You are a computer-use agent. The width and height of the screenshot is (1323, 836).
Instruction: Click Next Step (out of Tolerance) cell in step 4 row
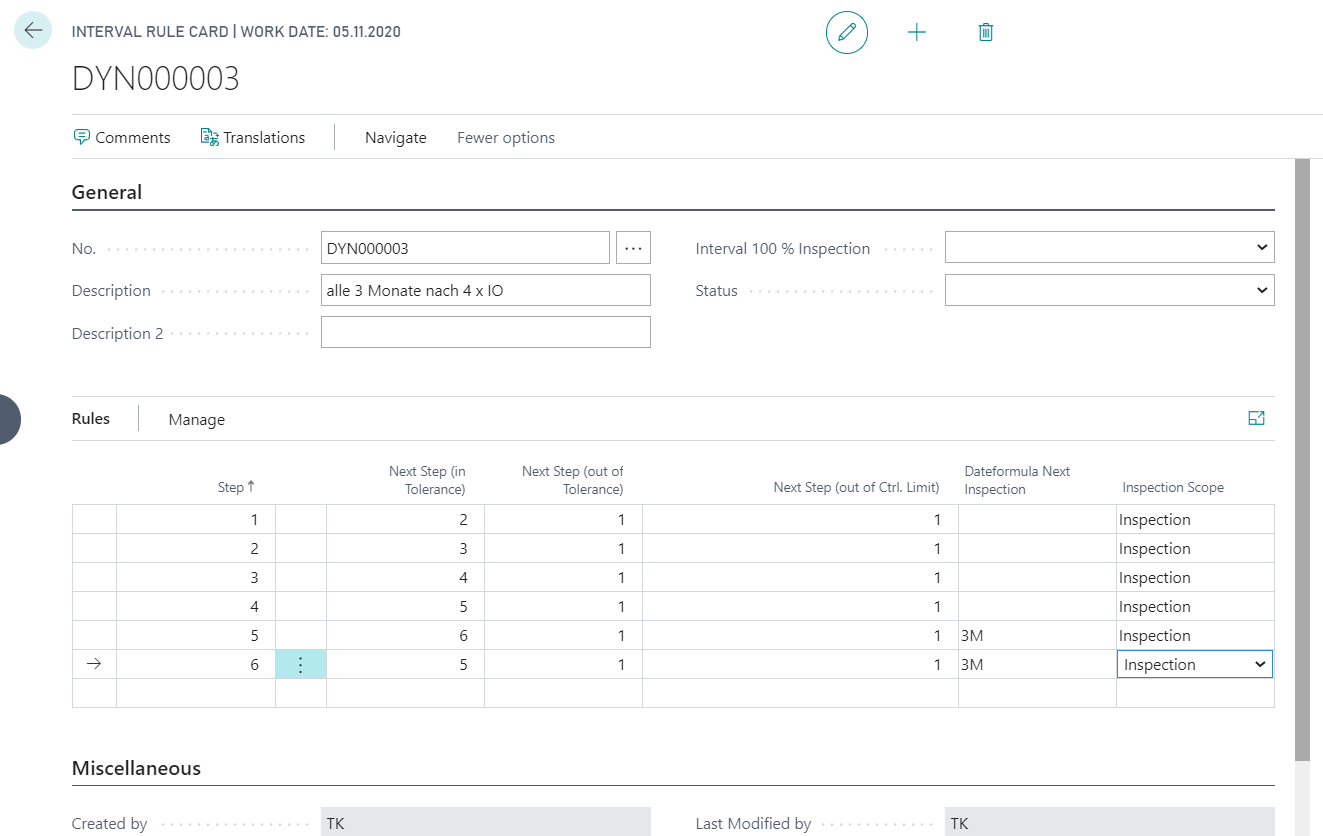(563, 606)
